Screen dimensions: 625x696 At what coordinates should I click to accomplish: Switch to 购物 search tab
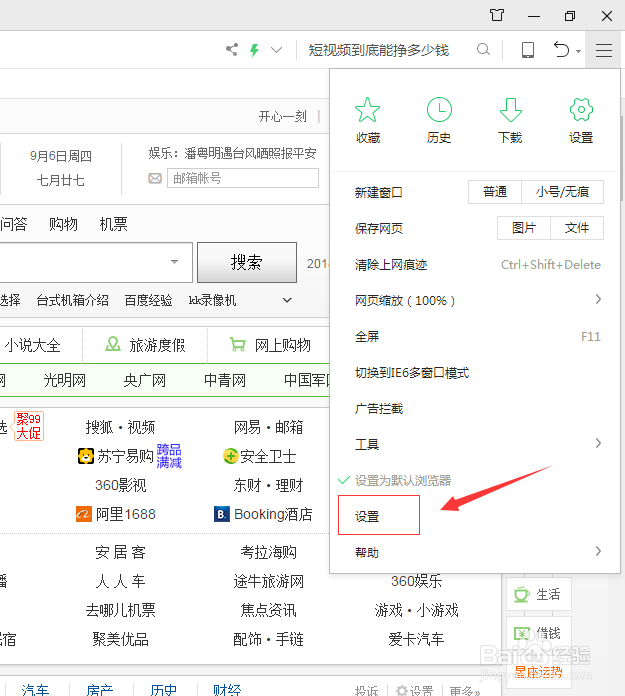(63, 224)
